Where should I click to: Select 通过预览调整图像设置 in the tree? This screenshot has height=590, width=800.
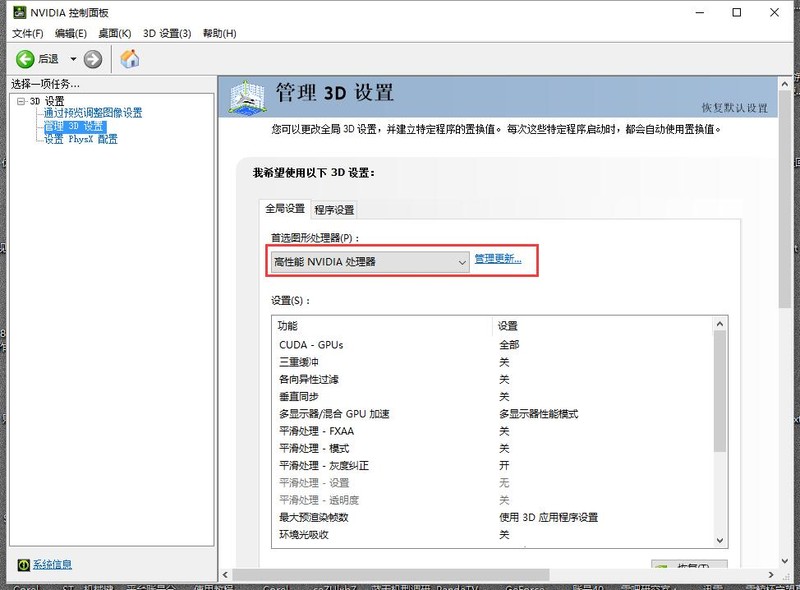pyautogui.click(x=93, y=113)
